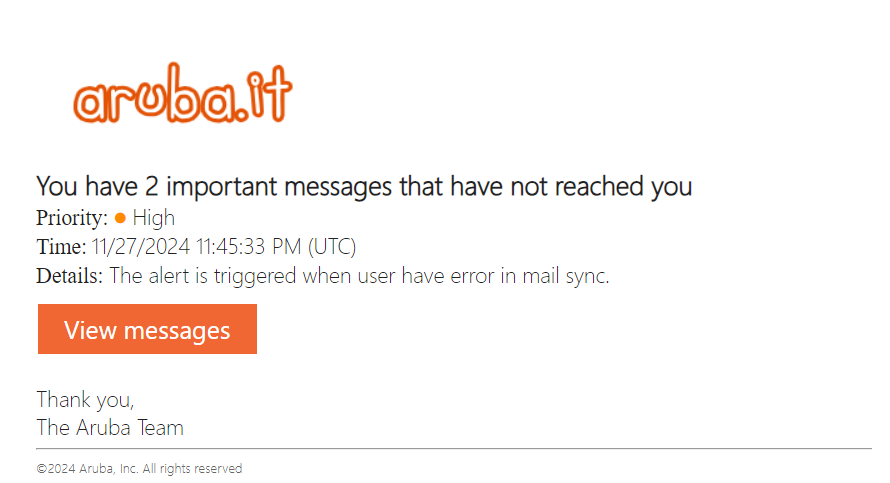890x483 pixels.
Task: Click the "Priority:" label
Action: pos(72,217)
